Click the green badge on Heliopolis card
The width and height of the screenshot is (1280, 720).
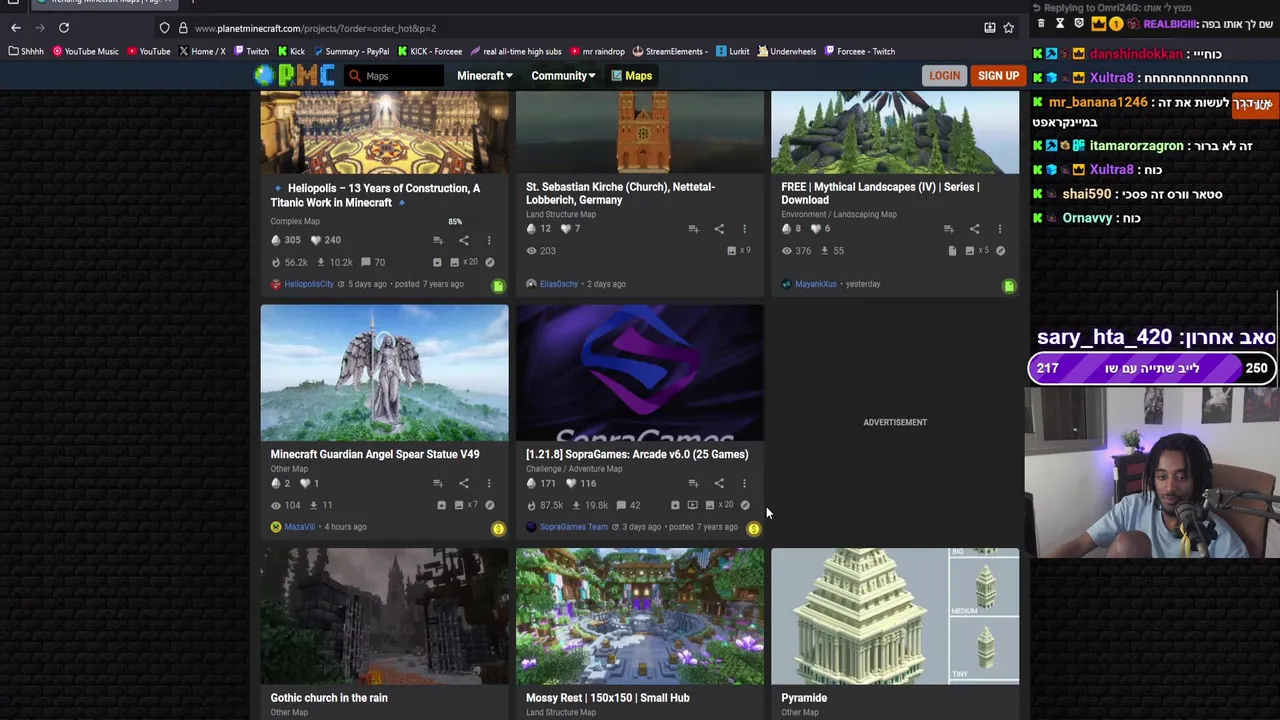tap(498, 286)
